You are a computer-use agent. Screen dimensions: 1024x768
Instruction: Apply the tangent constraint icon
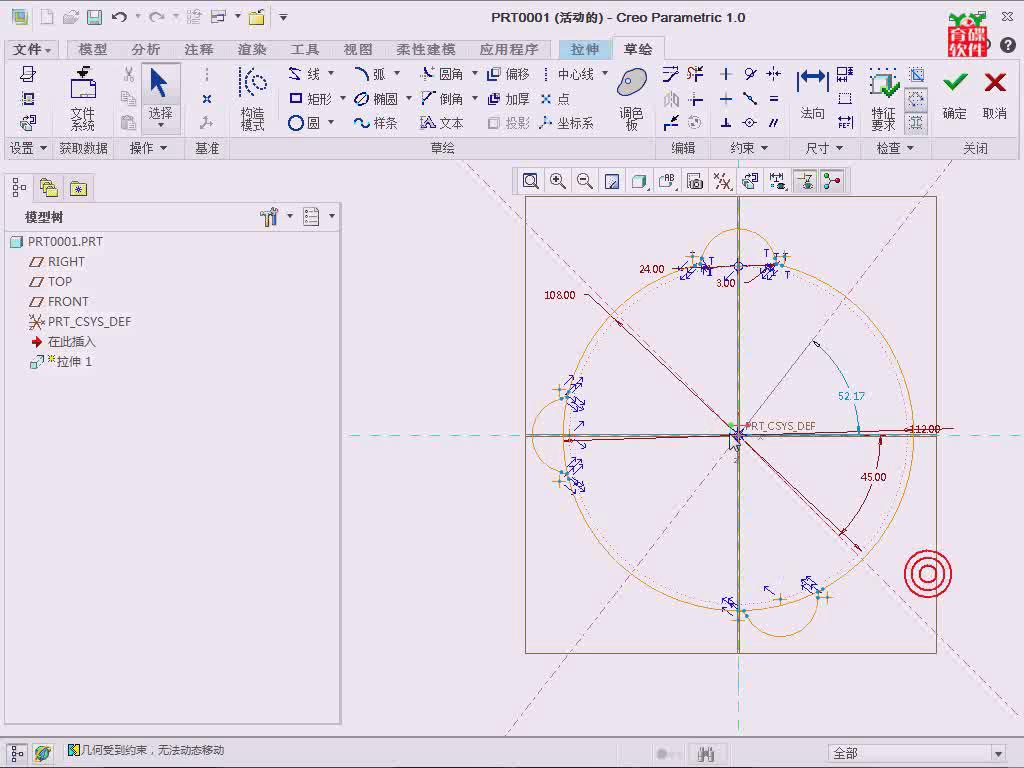[x=750, y=74]
